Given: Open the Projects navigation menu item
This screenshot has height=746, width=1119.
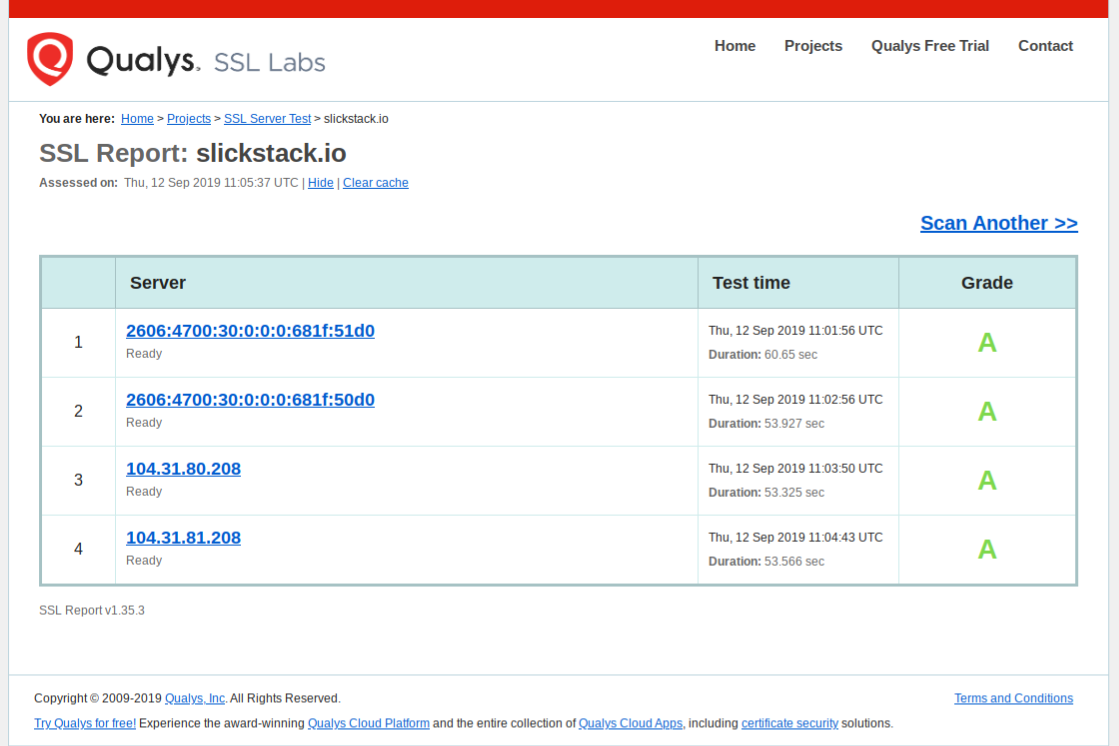Looking at the screenshot, I should 813,46.
